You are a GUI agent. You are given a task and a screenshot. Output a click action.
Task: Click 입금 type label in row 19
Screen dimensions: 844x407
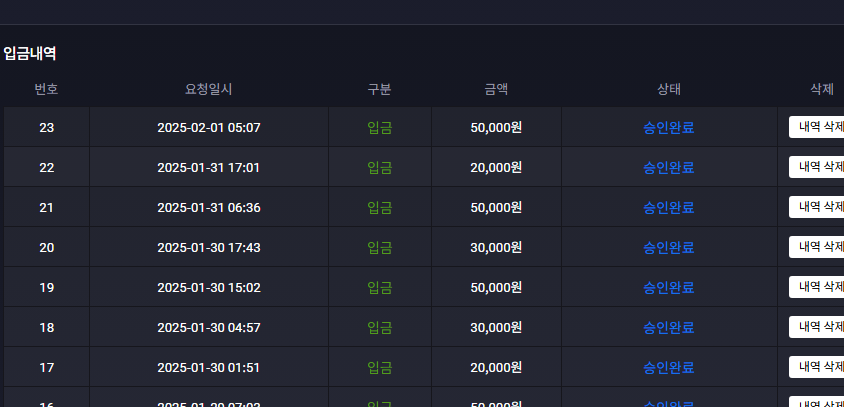click(x=379, y=287)
